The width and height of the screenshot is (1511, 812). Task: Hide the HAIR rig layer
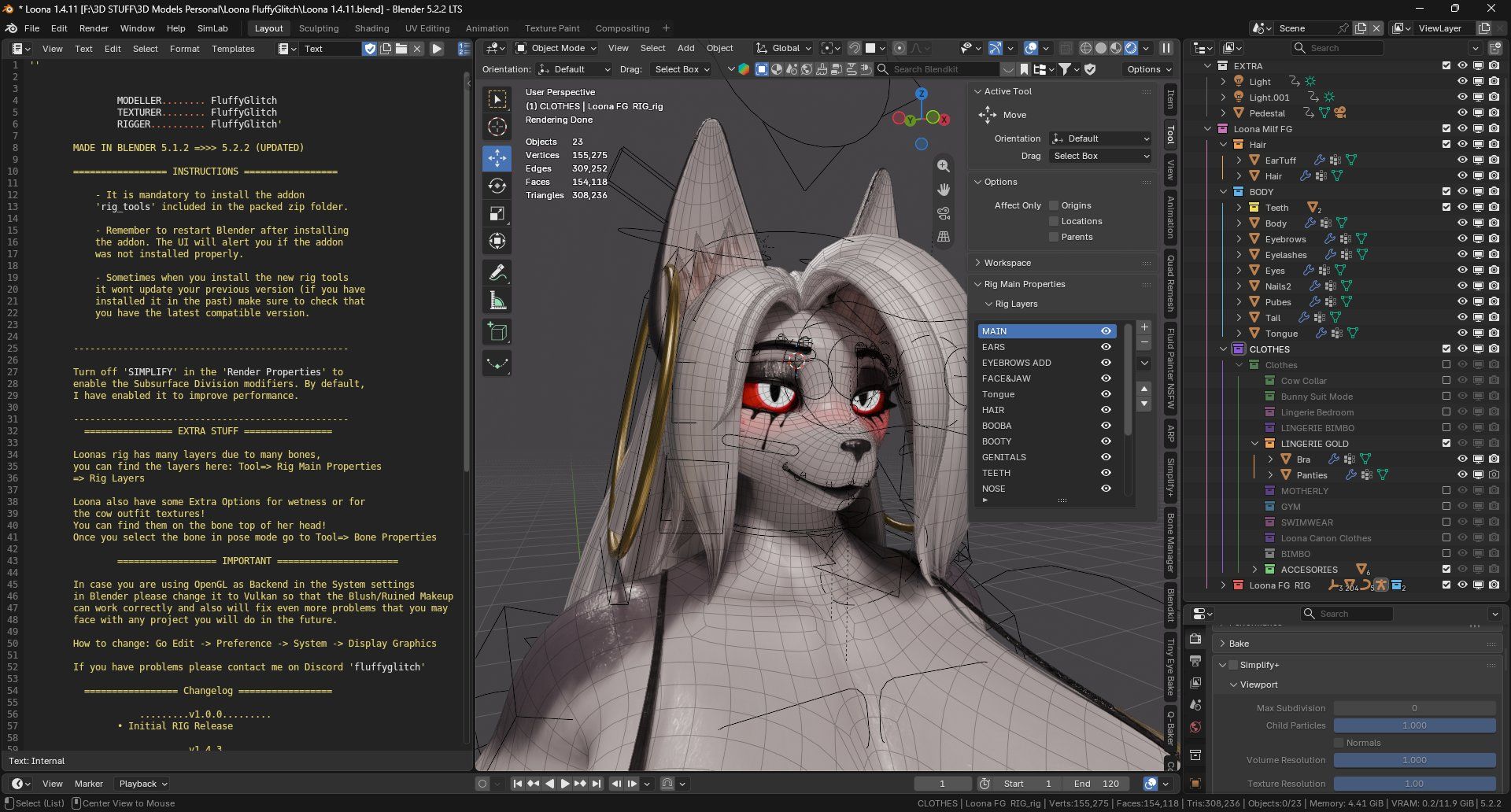click(x=1106, y=410)
